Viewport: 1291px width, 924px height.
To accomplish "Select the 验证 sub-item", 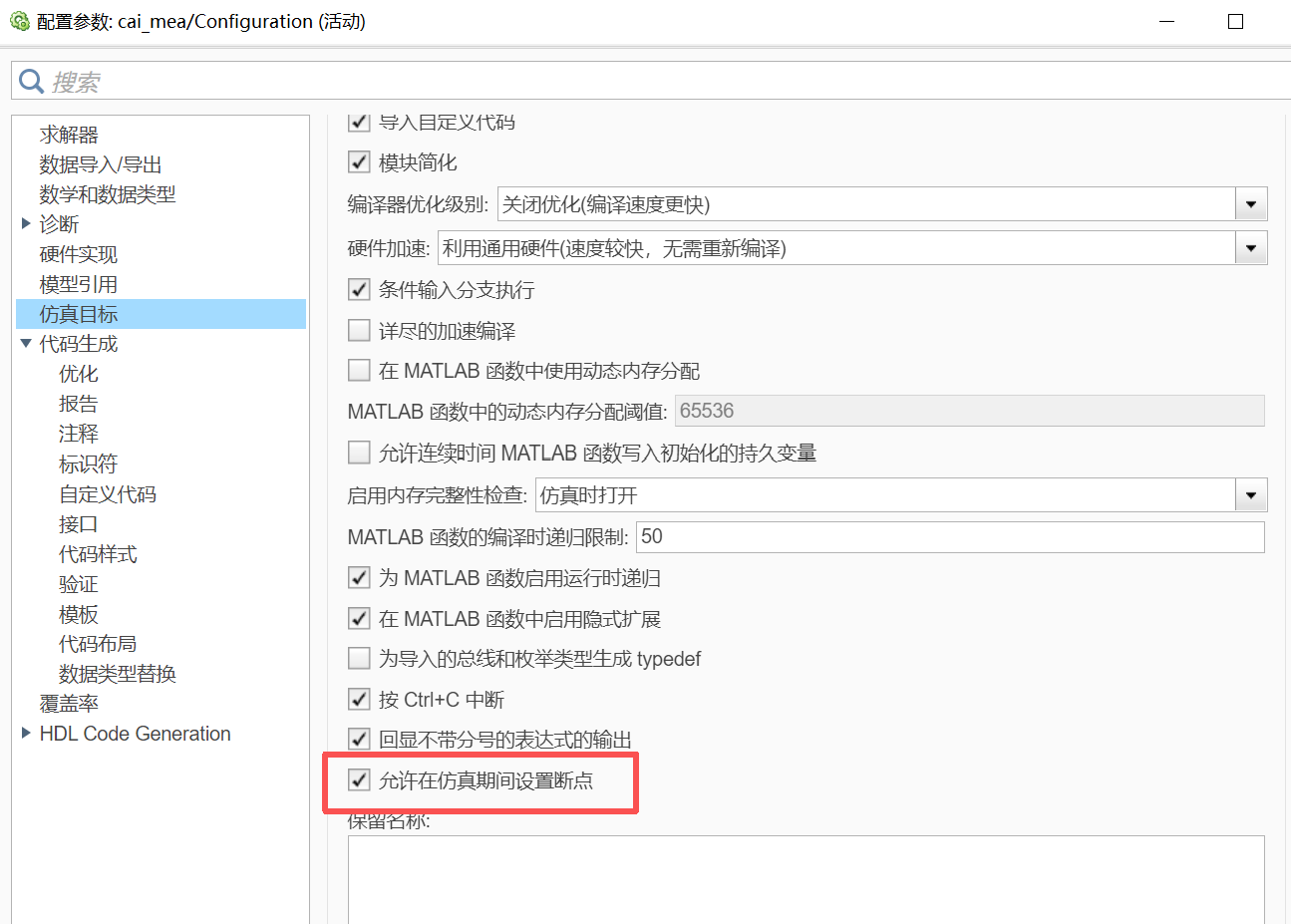I will (79, 584).
